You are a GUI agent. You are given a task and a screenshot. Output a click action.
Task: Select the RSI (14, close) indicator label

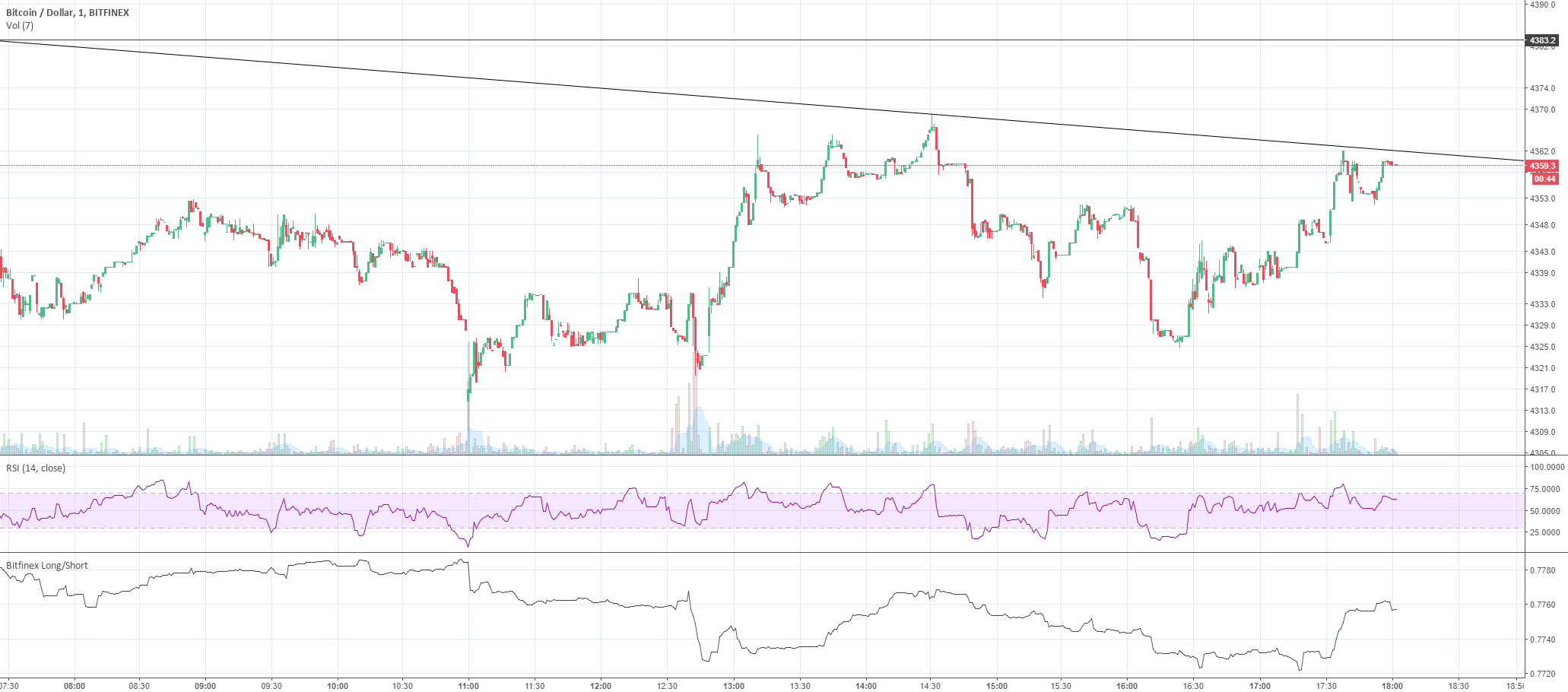(36, 468)
